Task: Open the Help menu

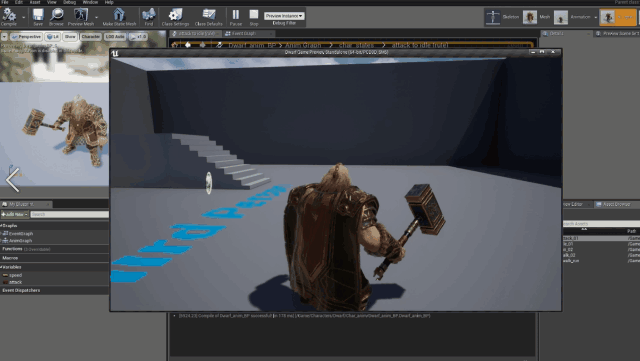Action: click(x=109, y=2)
